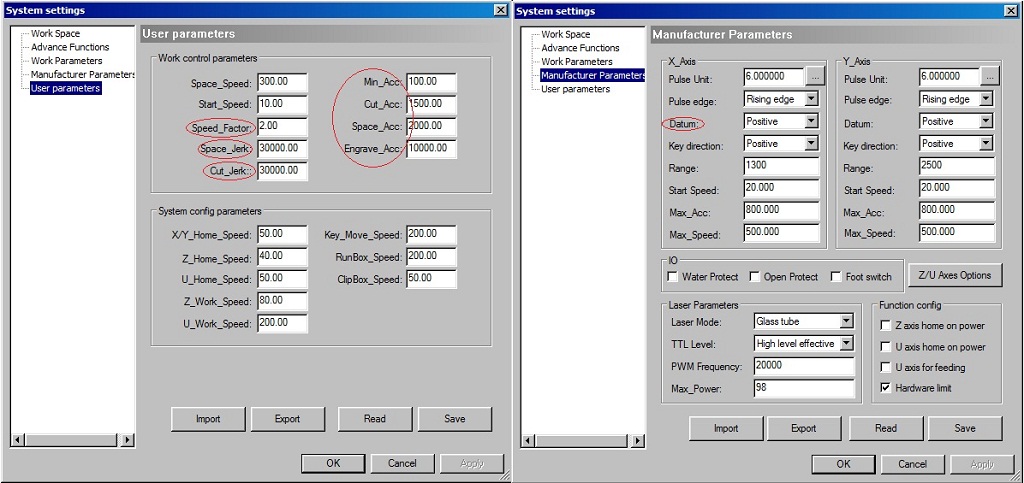Image resolution: width=1024 pixels, height=483 pixels.
Task: Click the Z/U Axes Options button
Action: 954,275
